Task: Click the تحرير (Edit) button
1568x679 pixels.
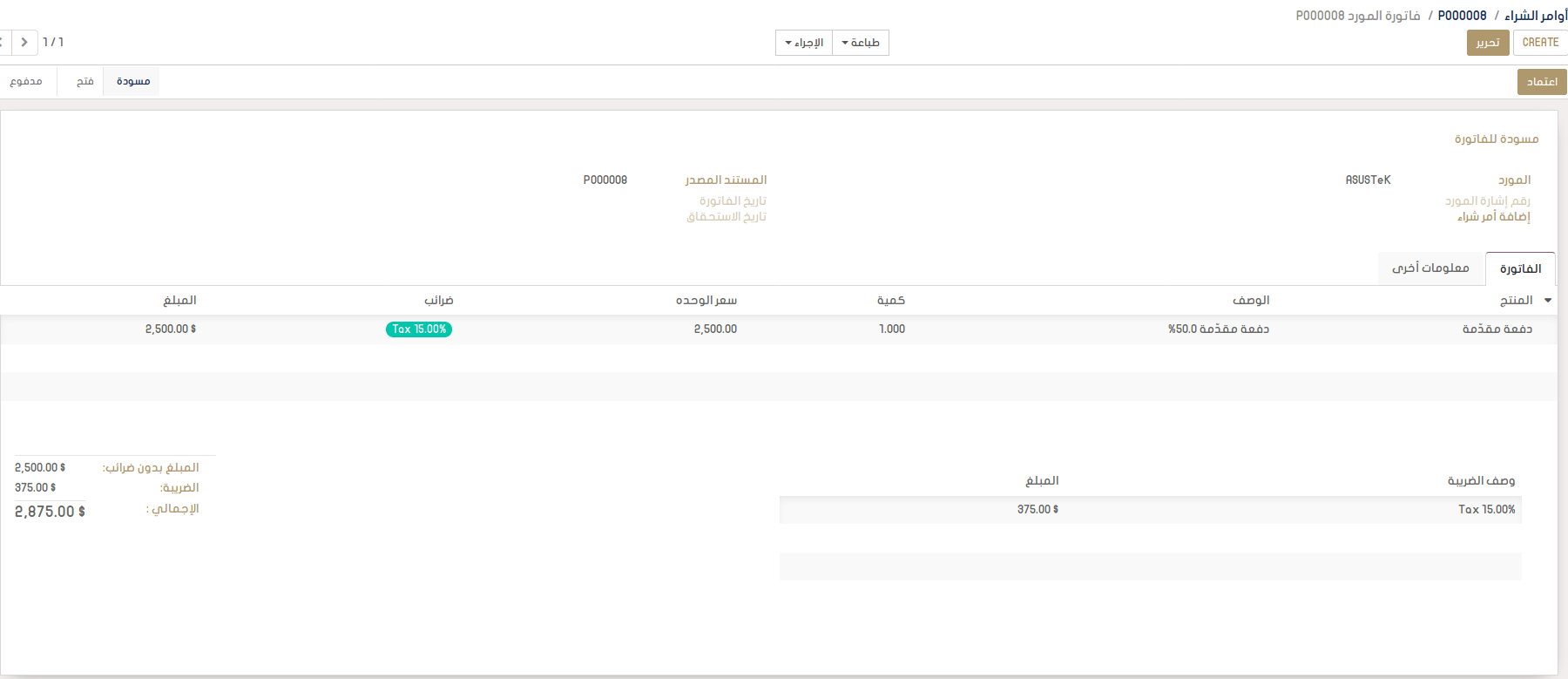Action: [x=1488, y=43]
